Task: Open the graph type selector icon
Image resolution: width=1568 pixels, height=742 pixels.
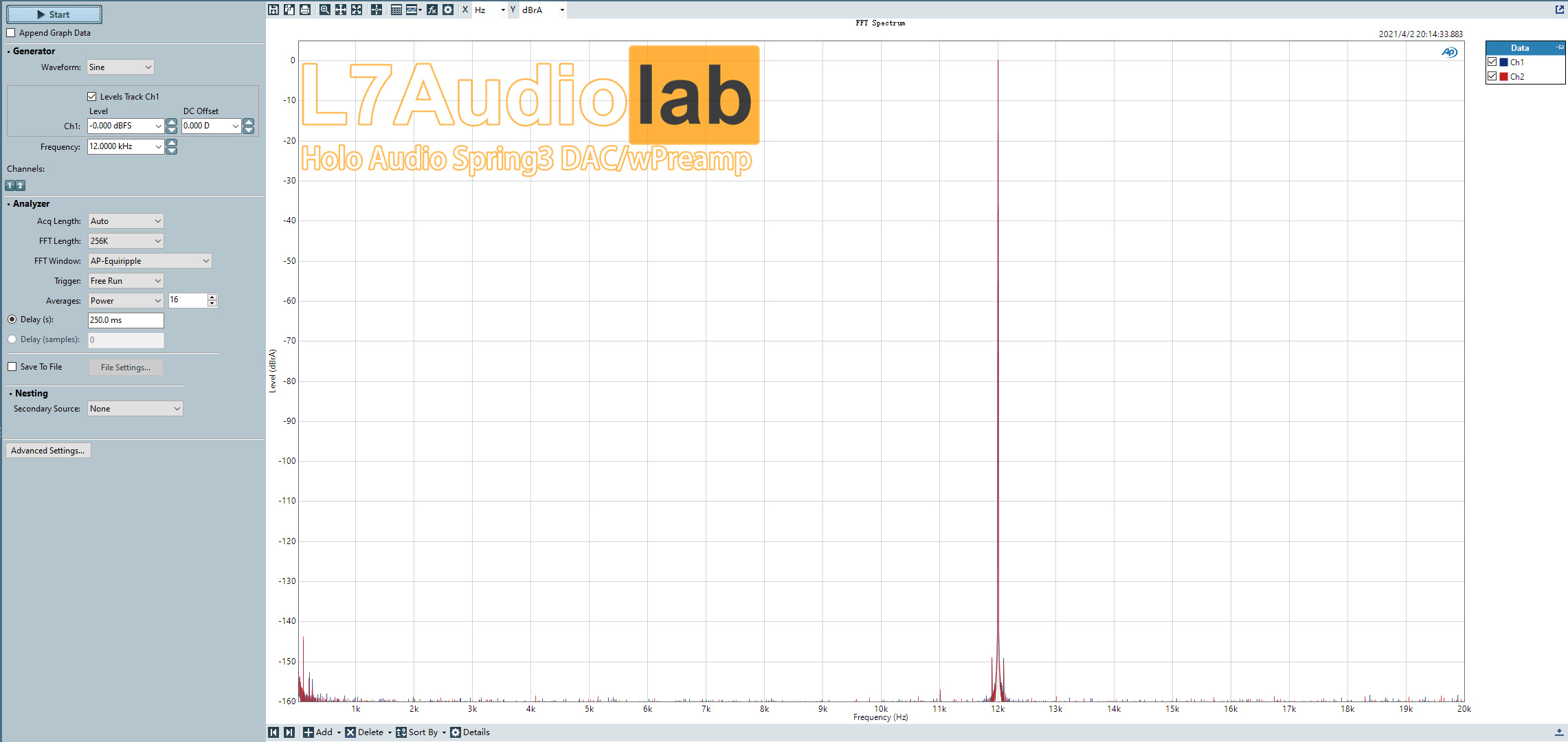Action: [x=412, y=10]
